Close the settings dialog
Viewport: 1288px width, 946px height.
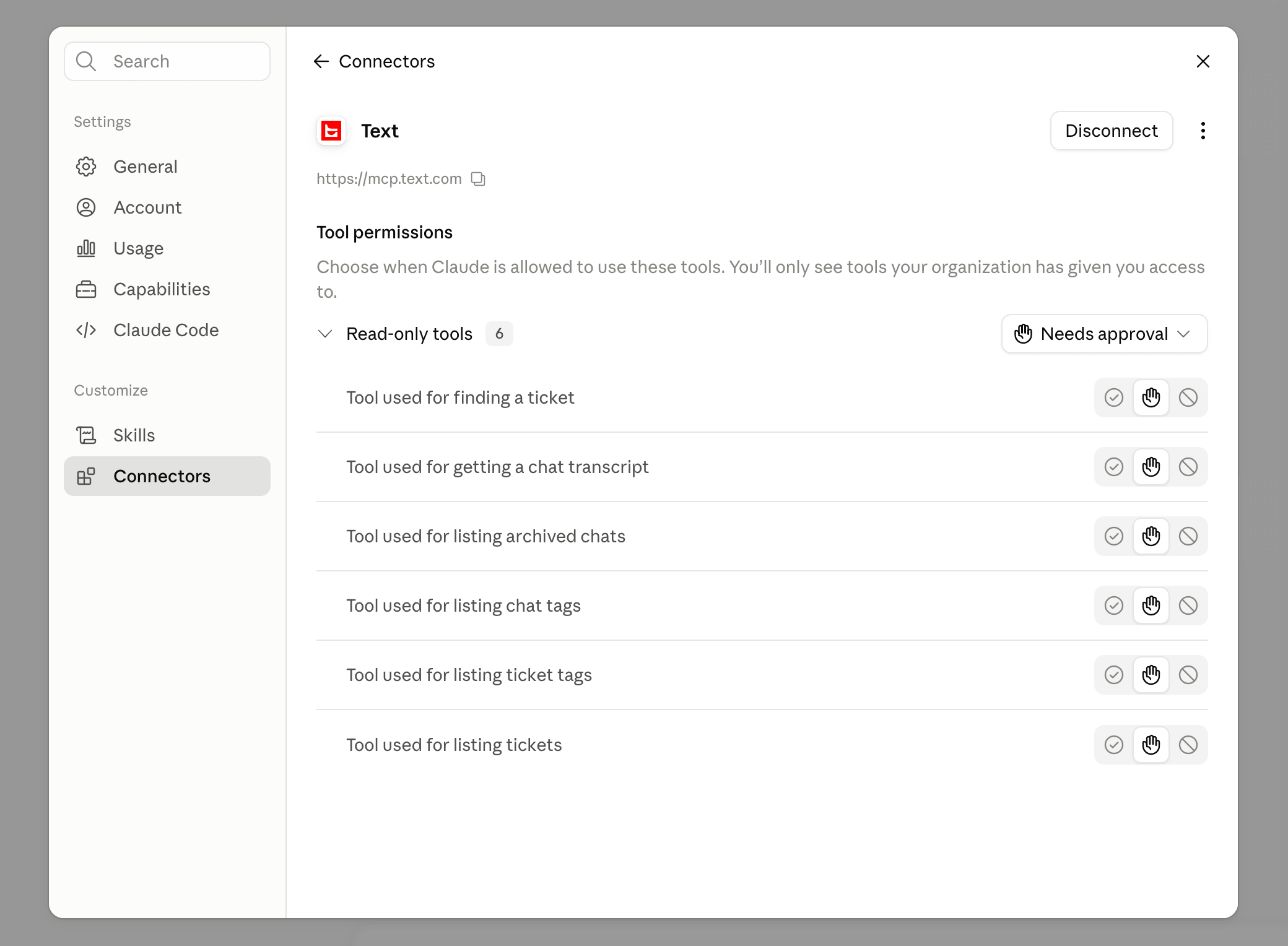click(1203, 61)
